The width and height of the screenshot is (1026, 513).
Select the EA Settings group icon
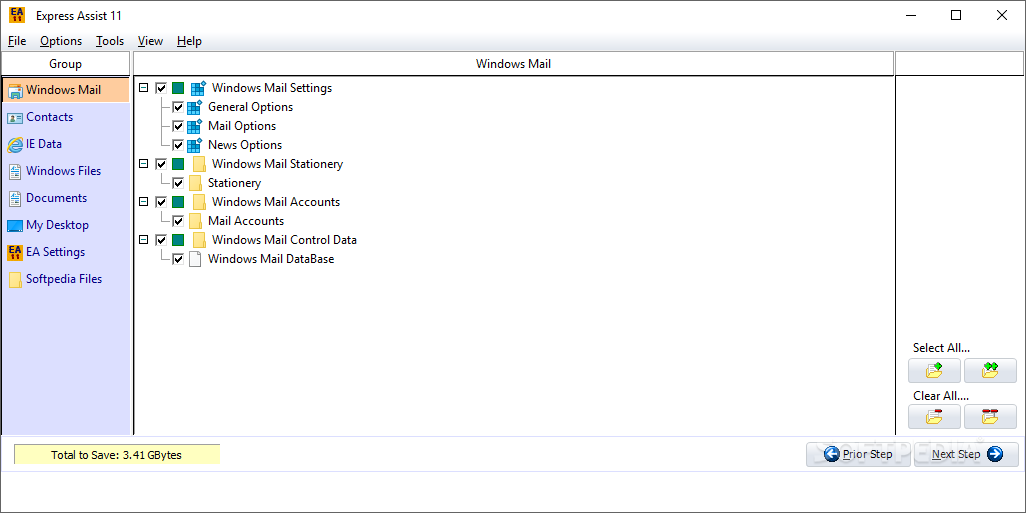(15, 253)
